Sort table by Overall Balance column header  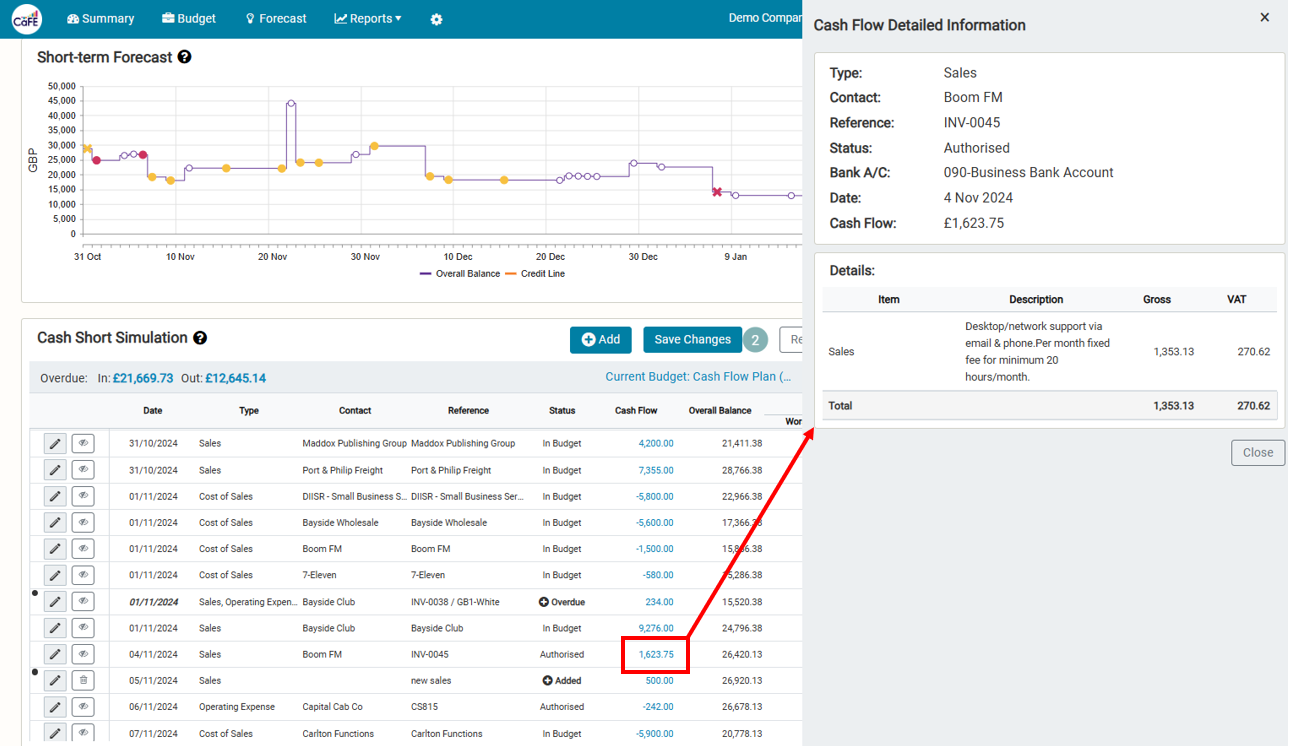(x=720, y=410)
